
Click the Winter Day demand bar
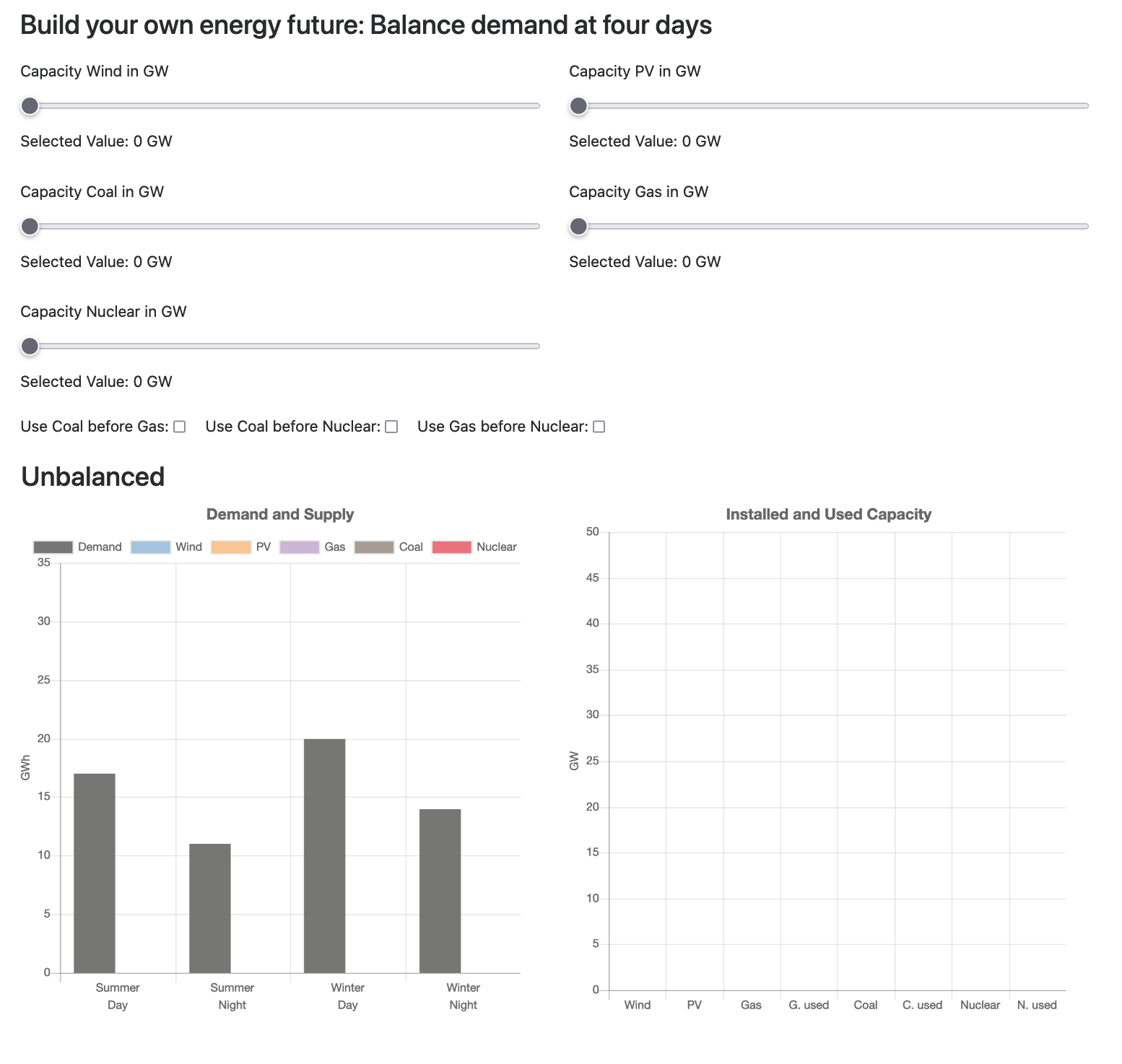point(325,856)
